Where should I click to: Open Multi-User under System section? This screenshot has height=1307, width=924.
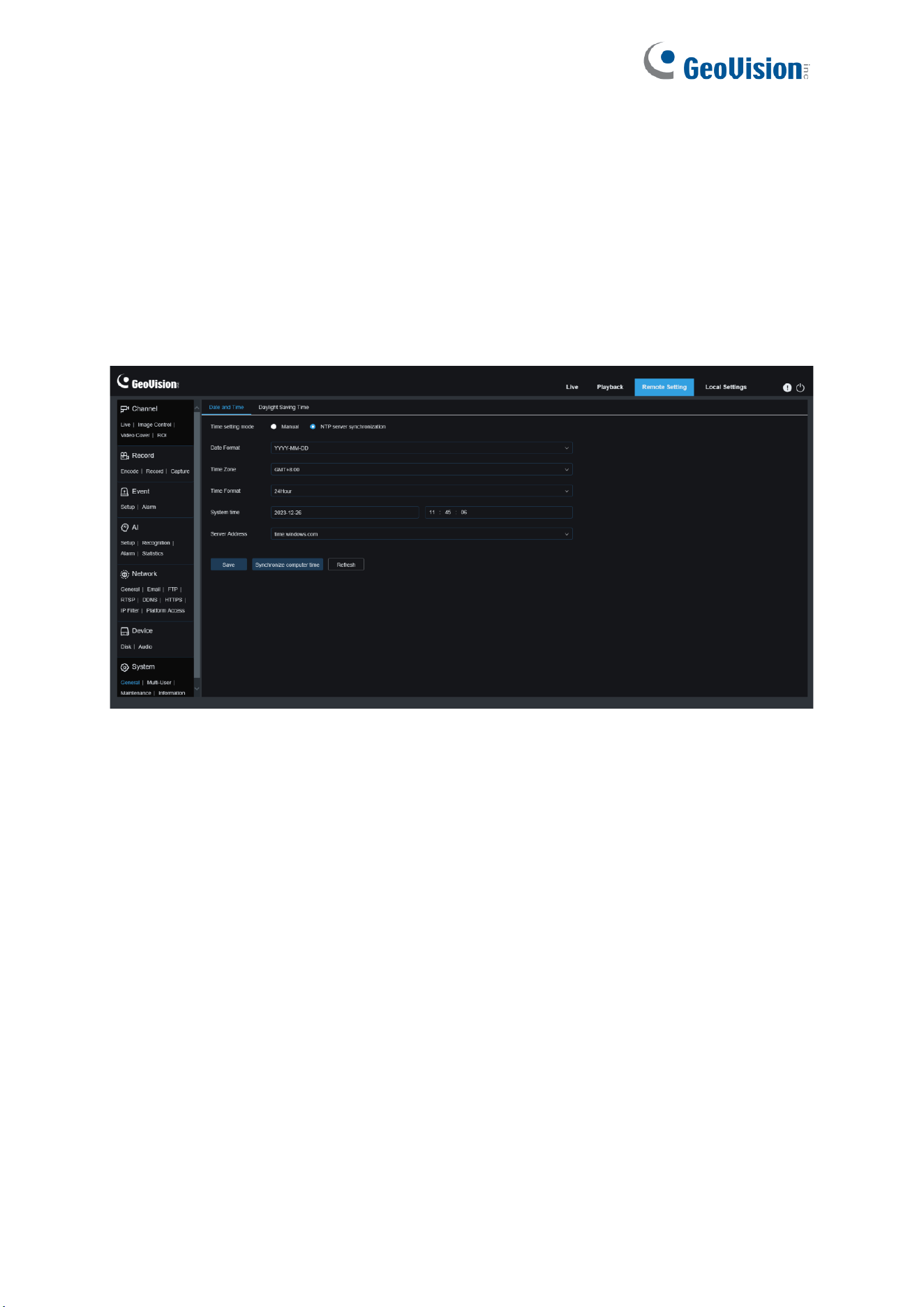(x=159, y=683)
